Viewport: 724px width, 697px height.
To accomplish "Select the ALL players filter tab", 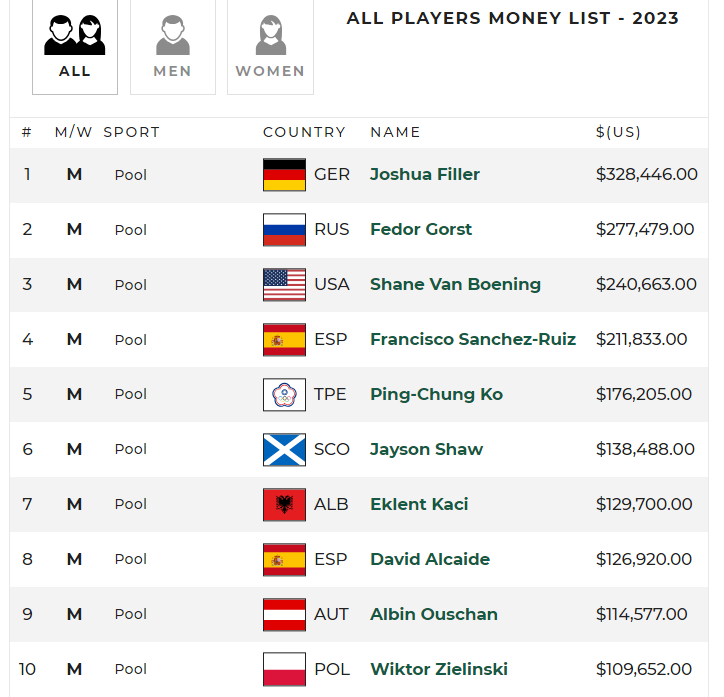I will [75, 46].
